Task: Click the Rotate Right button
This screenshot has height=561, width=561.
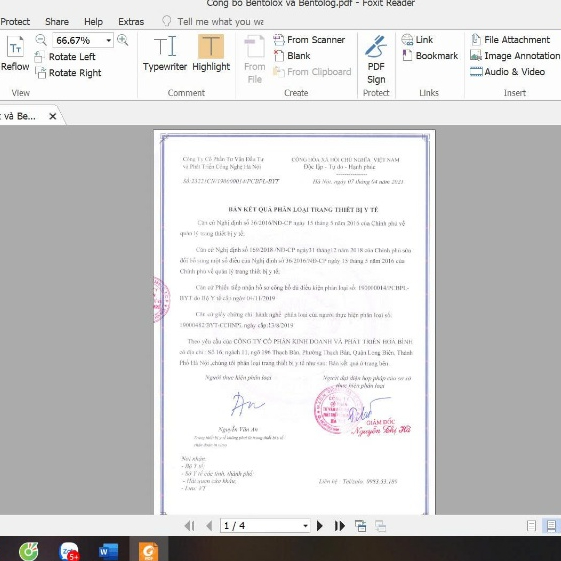Action: (x=68, y=73)
